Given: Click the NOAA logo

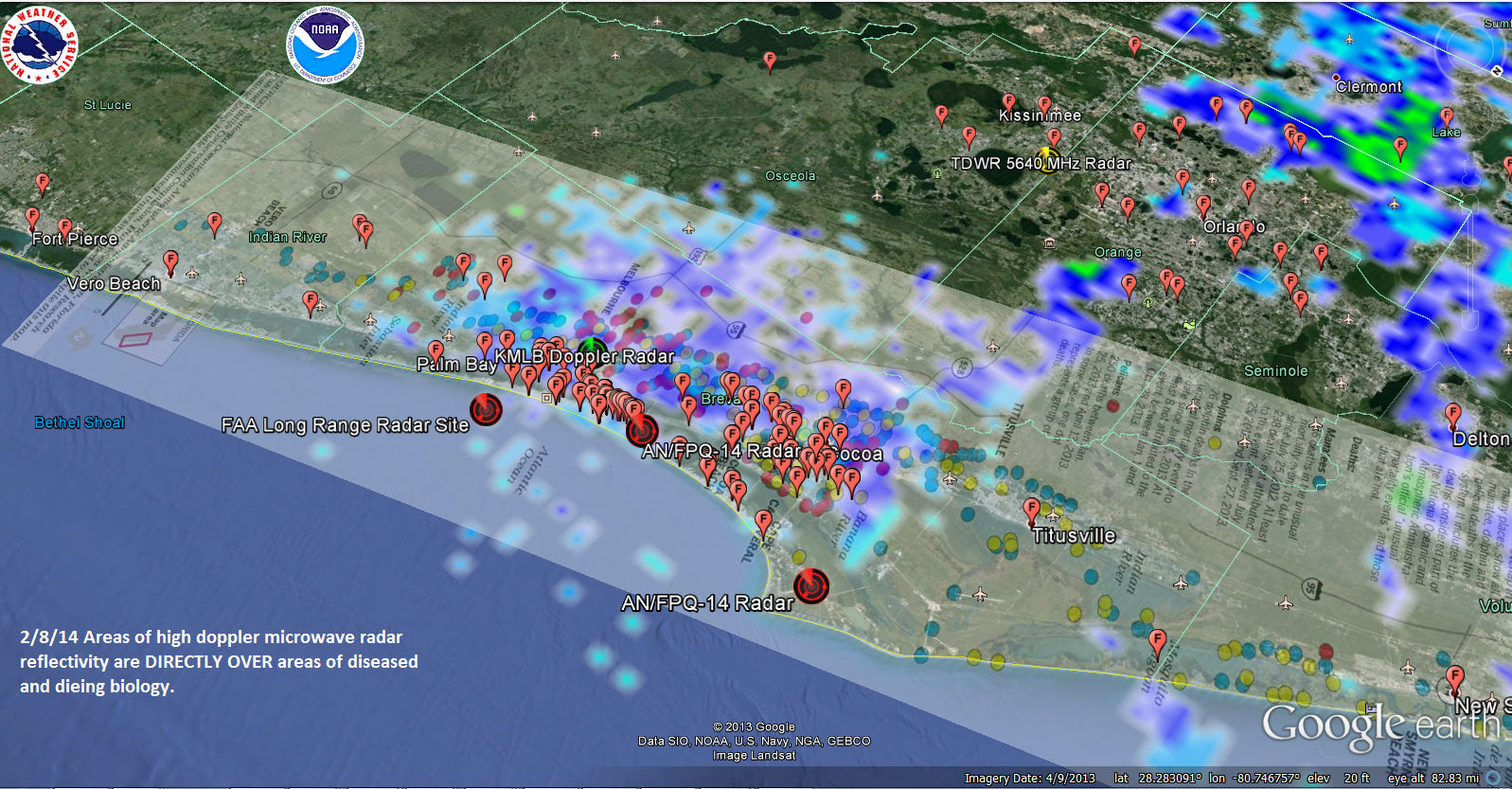Looking at the screenshot, I should click(x=325, y=45).
